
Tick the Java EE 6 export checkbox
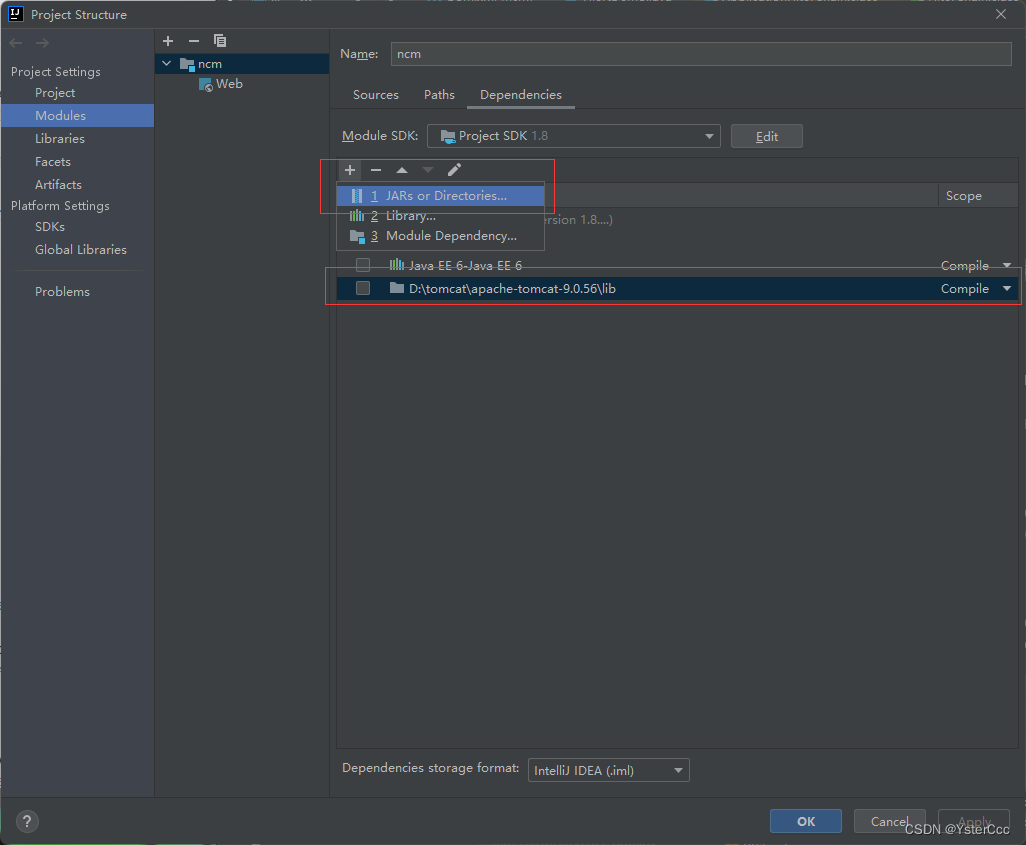tap(363, 265)
